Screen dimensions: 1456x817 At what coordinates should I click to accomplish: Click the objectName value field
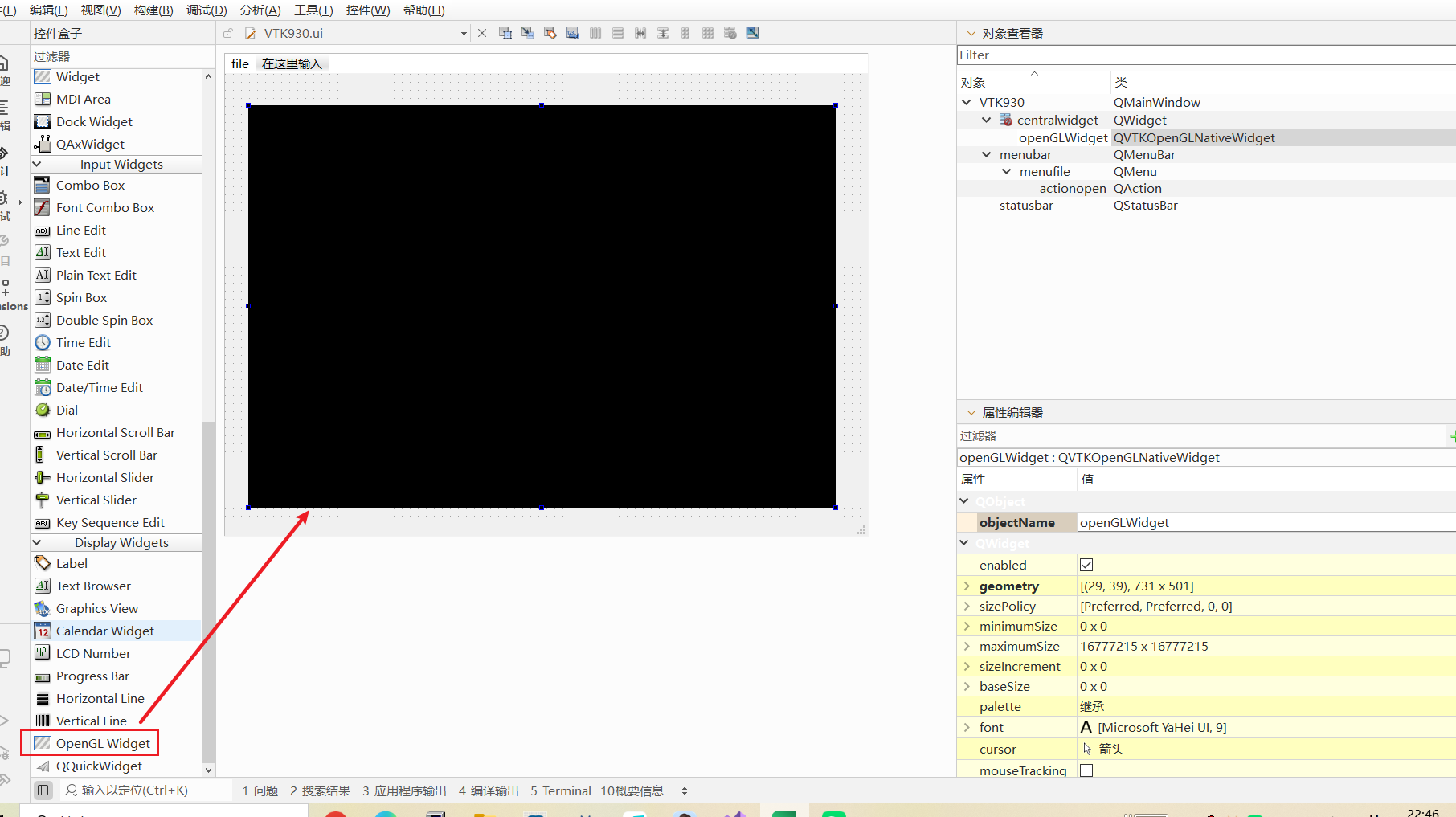[x=1266, y=522]
